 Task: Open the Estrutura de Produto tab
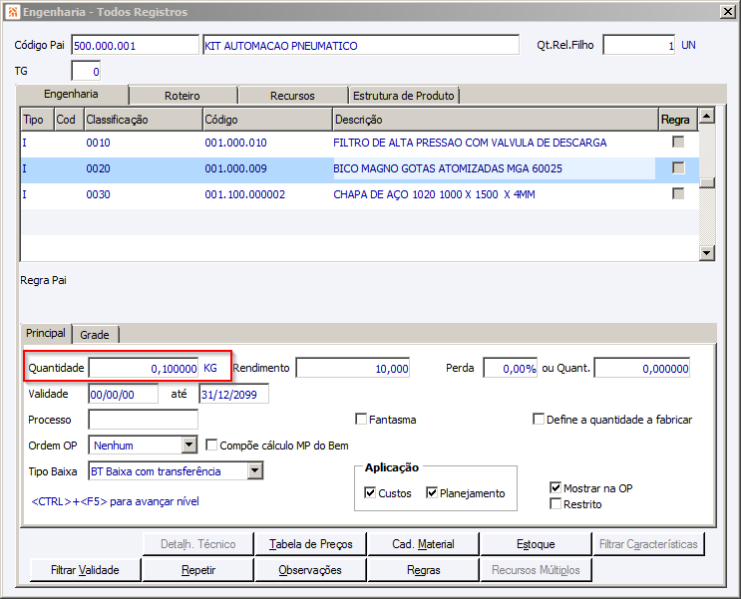(x=403, y=96)
